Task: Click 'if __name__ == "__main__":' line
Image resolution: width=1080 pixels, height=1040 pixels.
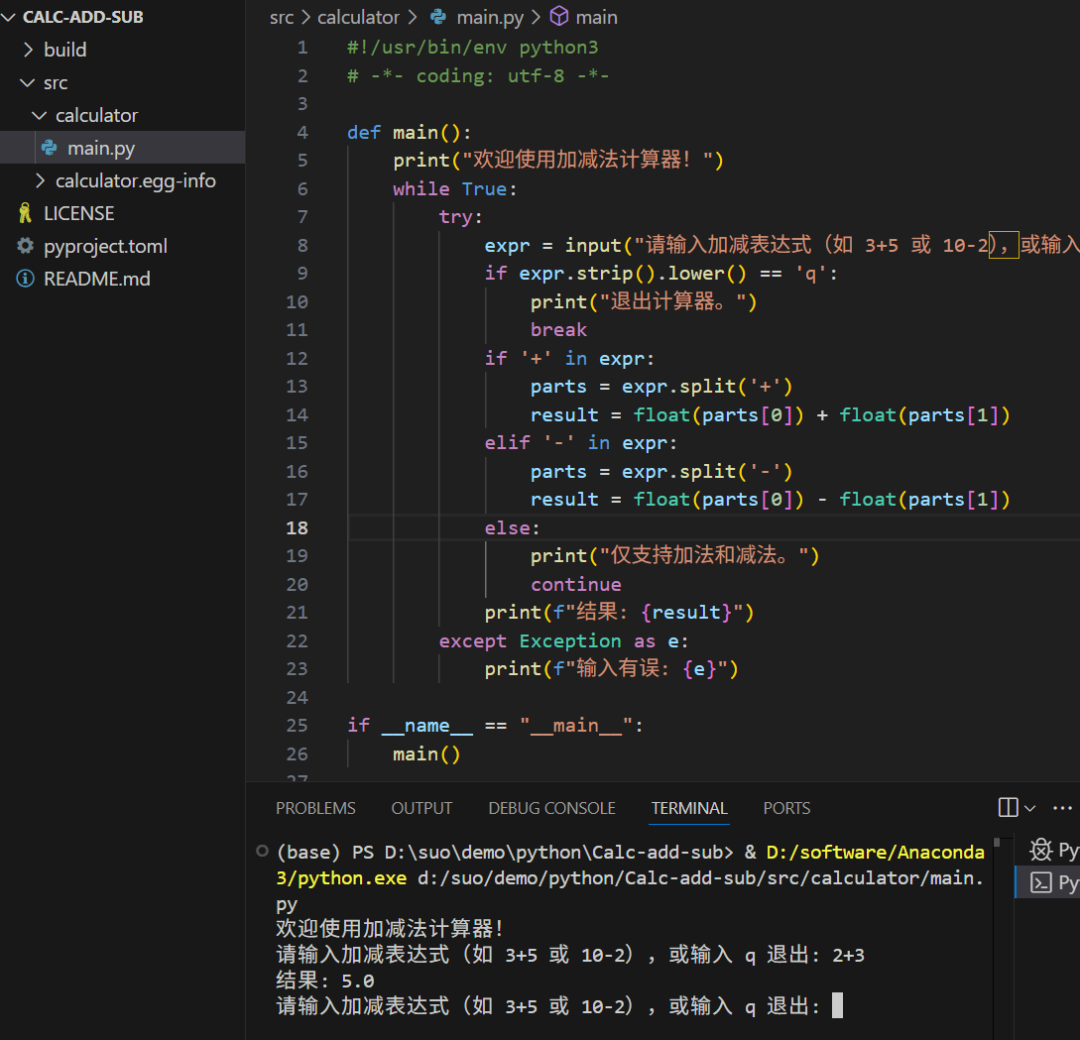Action: click(x=495, y=726)
